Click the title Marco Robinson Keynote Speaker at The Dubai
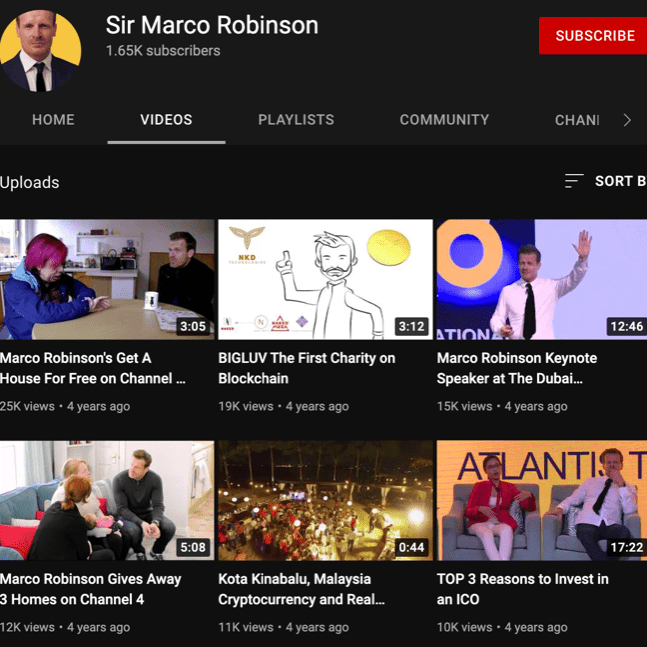 tap(517, 368)
